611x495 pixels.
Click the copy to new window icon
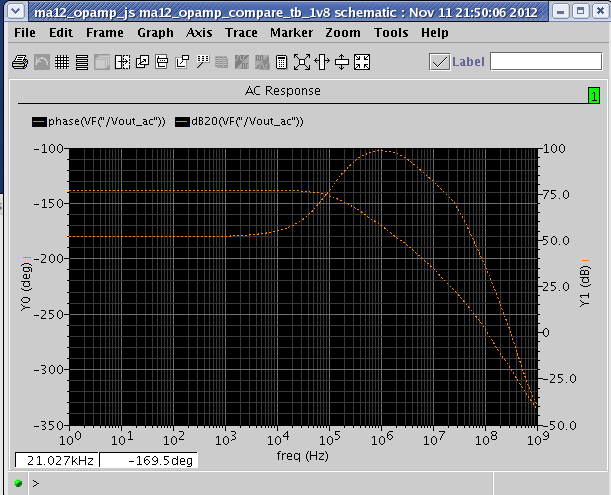pyautogui.click(x=142, y=62)
